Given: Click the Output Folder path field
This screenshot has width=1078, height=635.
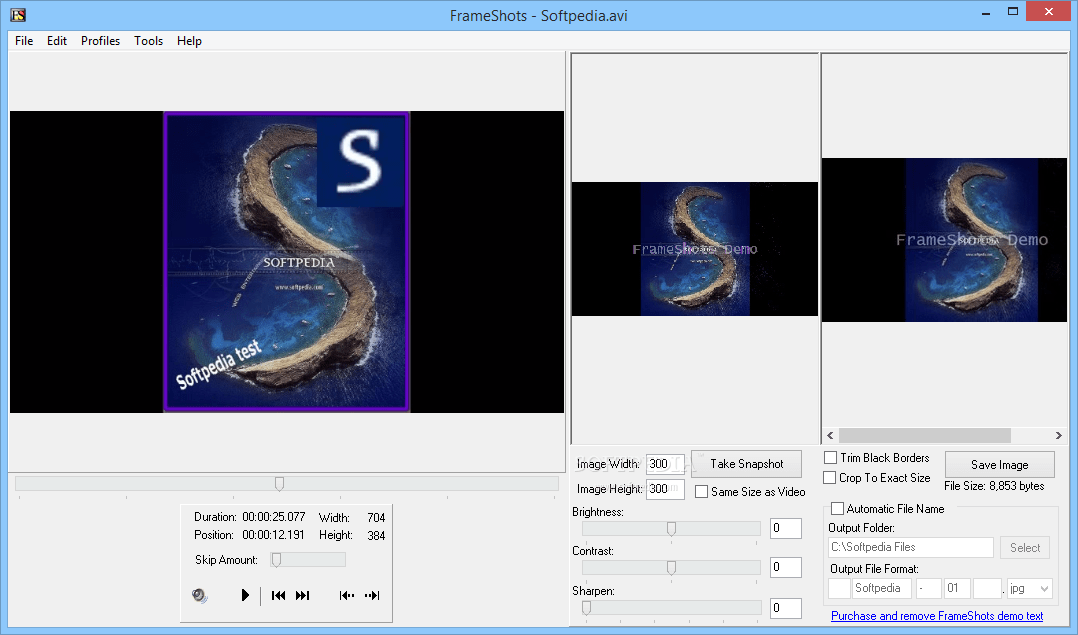Looking at the screenshot, I should click(911, 547).
